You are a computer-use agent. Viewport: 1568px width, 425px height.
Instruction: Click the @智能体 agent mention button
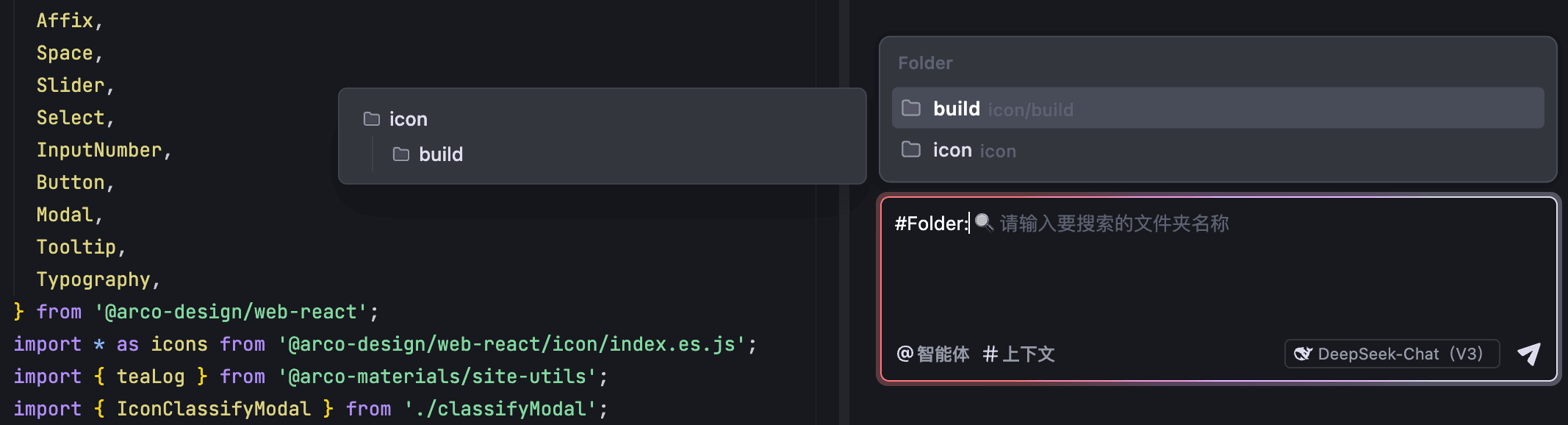pyautogui.click(x=933, y=354)
